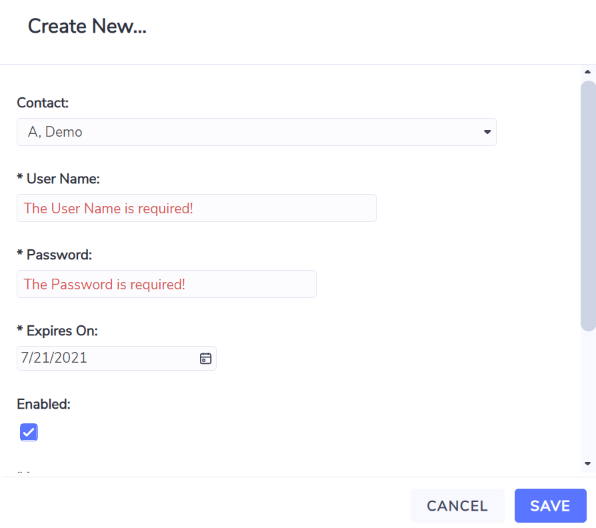Click the Expires On field label
Image resolution: width=596 pixels, height=528 pixels.
tap(57, 331)
